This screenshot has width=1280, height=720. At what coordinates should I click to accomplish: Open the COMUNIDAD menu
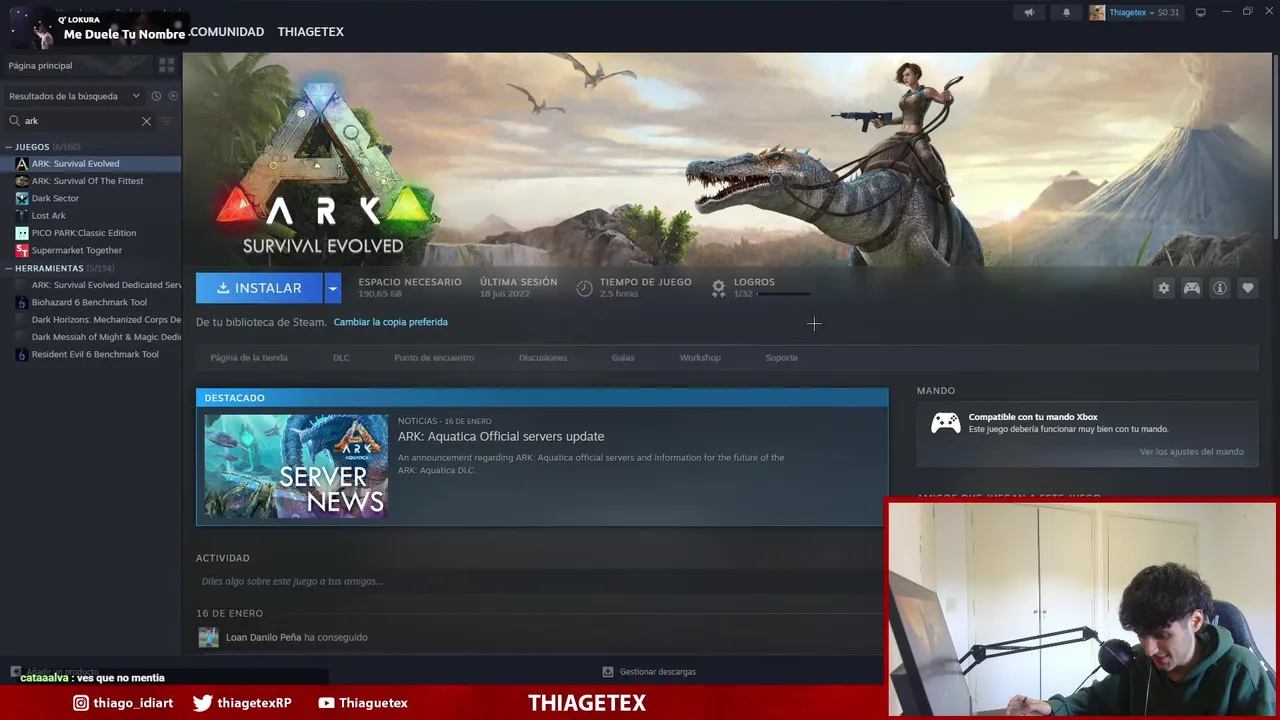tap(227, 32)
